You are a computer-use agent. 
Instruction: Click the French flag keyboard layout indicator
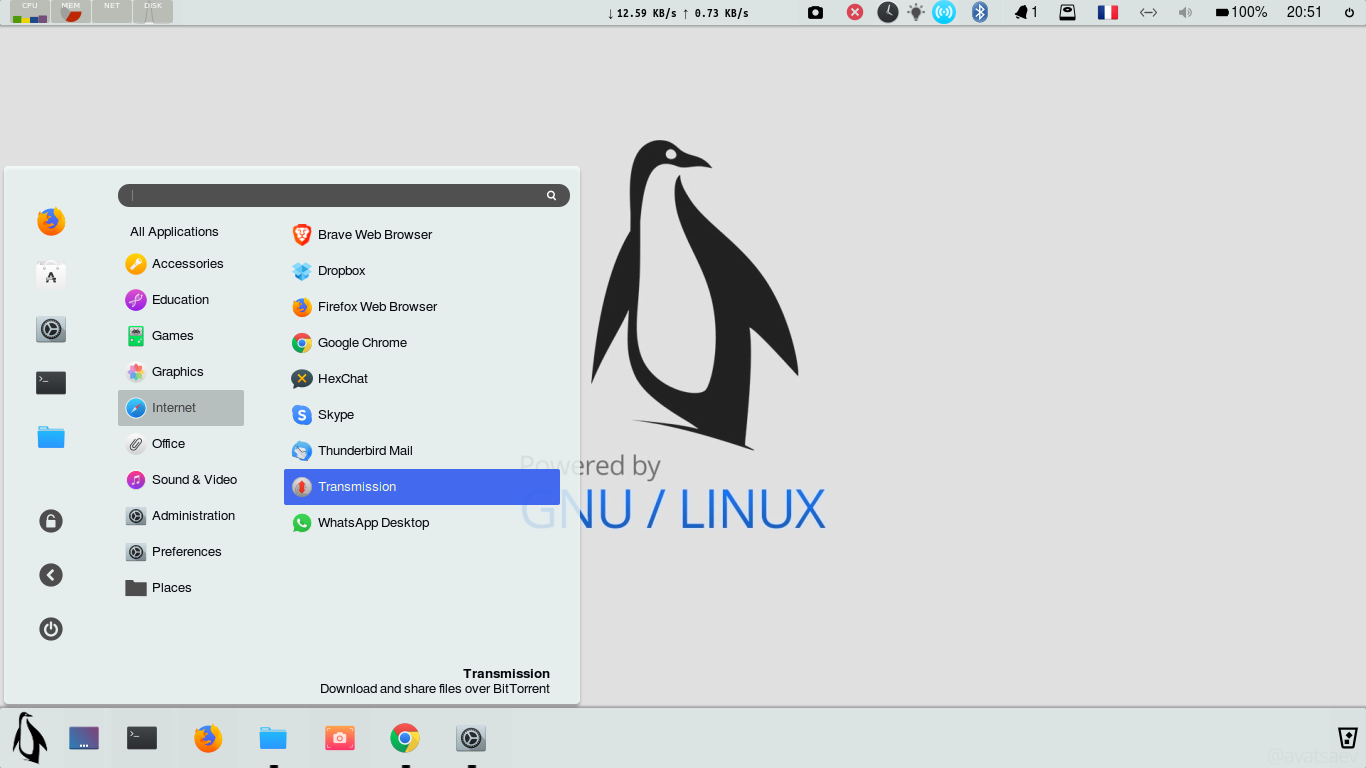point(1108,12)
